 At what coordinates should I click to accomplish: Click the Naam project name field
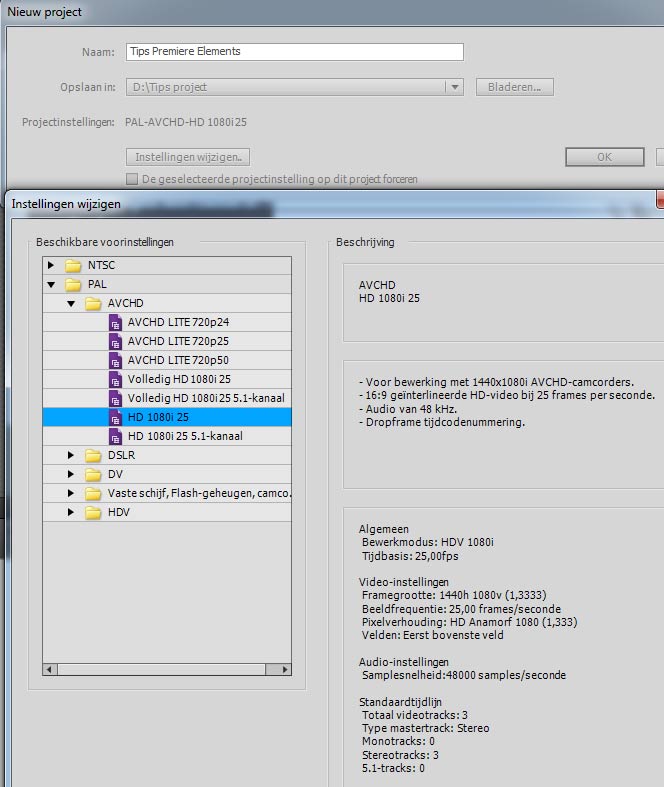[295, 52]
